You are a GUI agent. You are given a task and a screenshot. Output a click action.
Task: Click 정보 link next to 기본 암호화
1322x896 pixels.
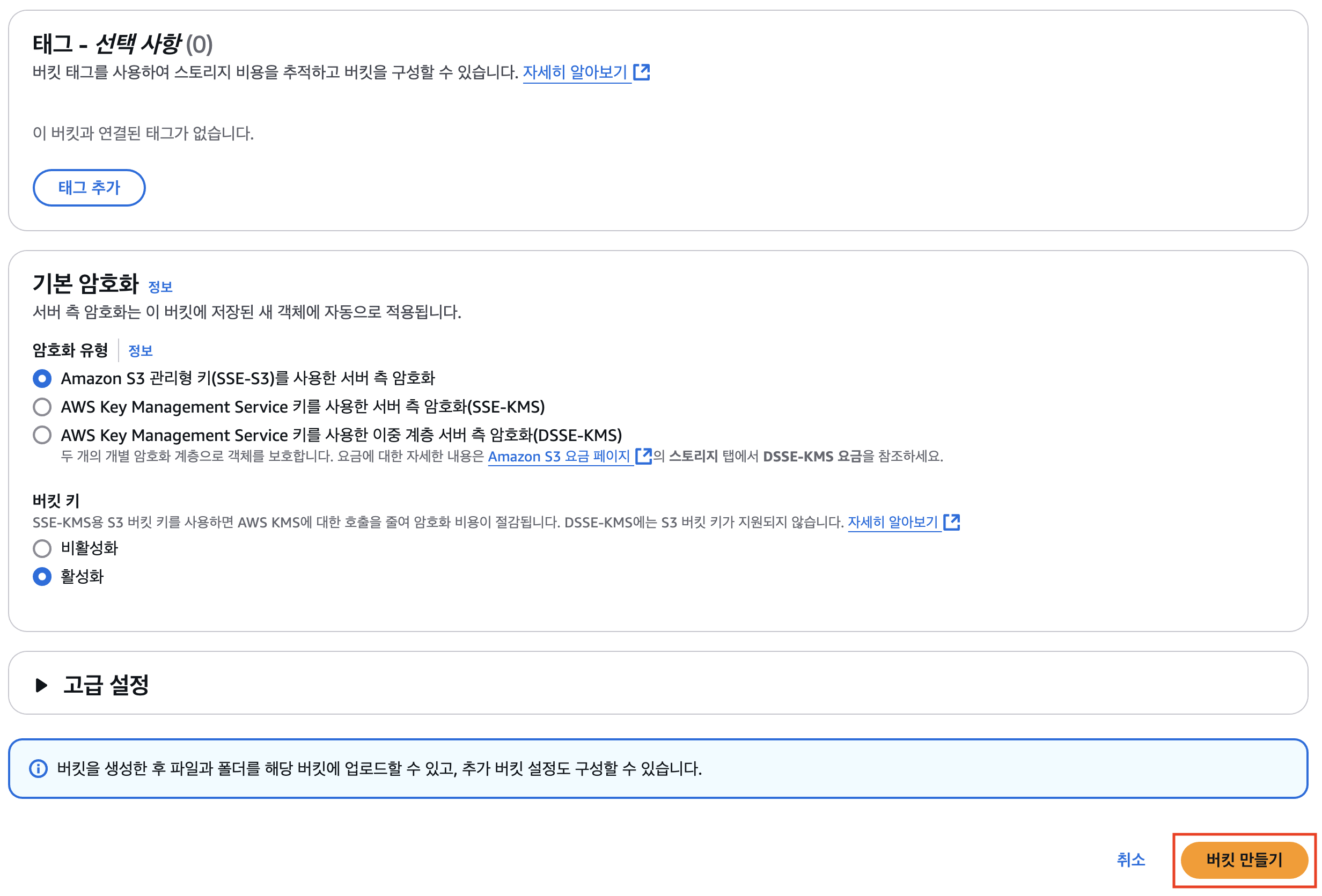[x=160, y=287]
